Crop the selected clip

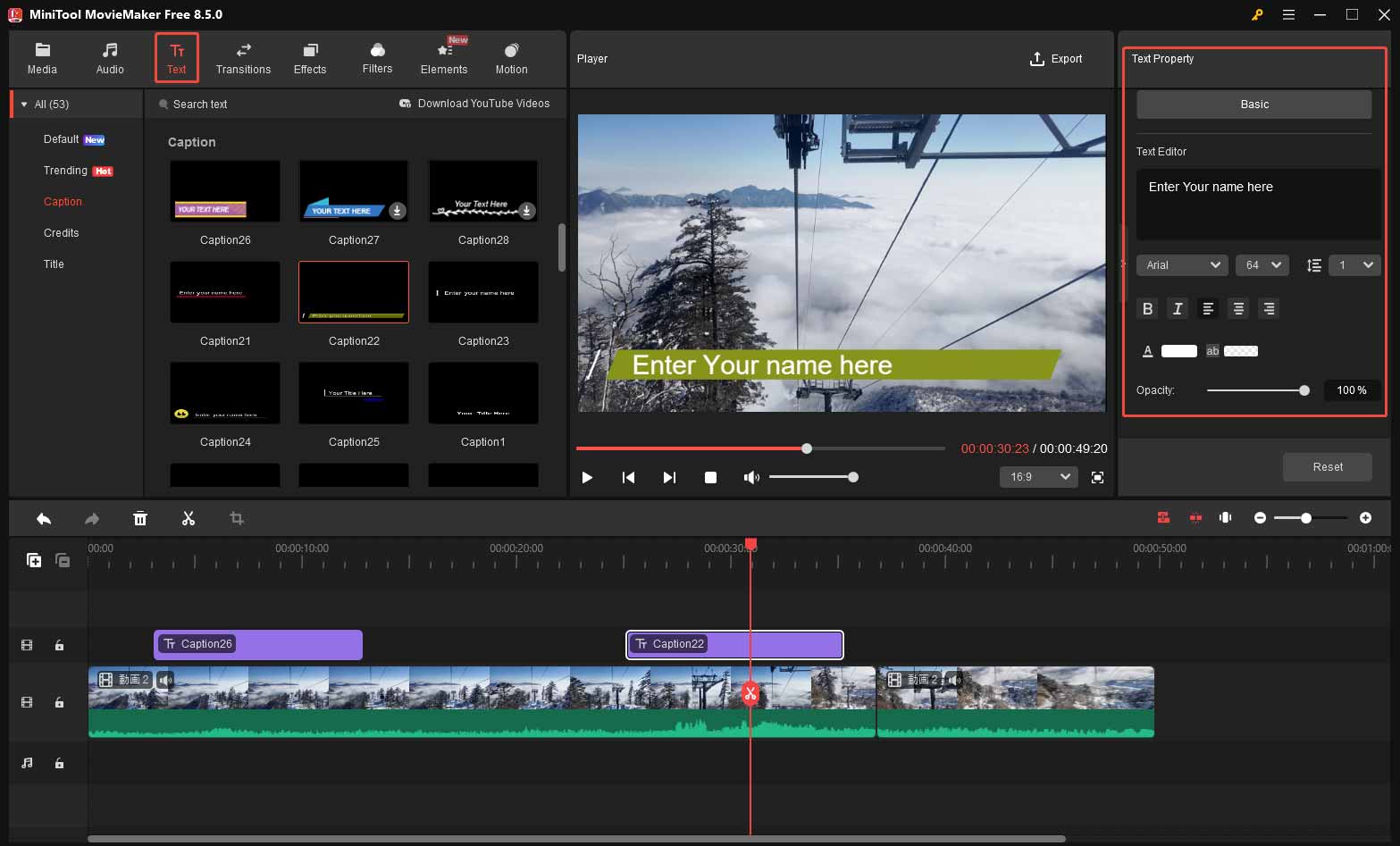(236, 518)
